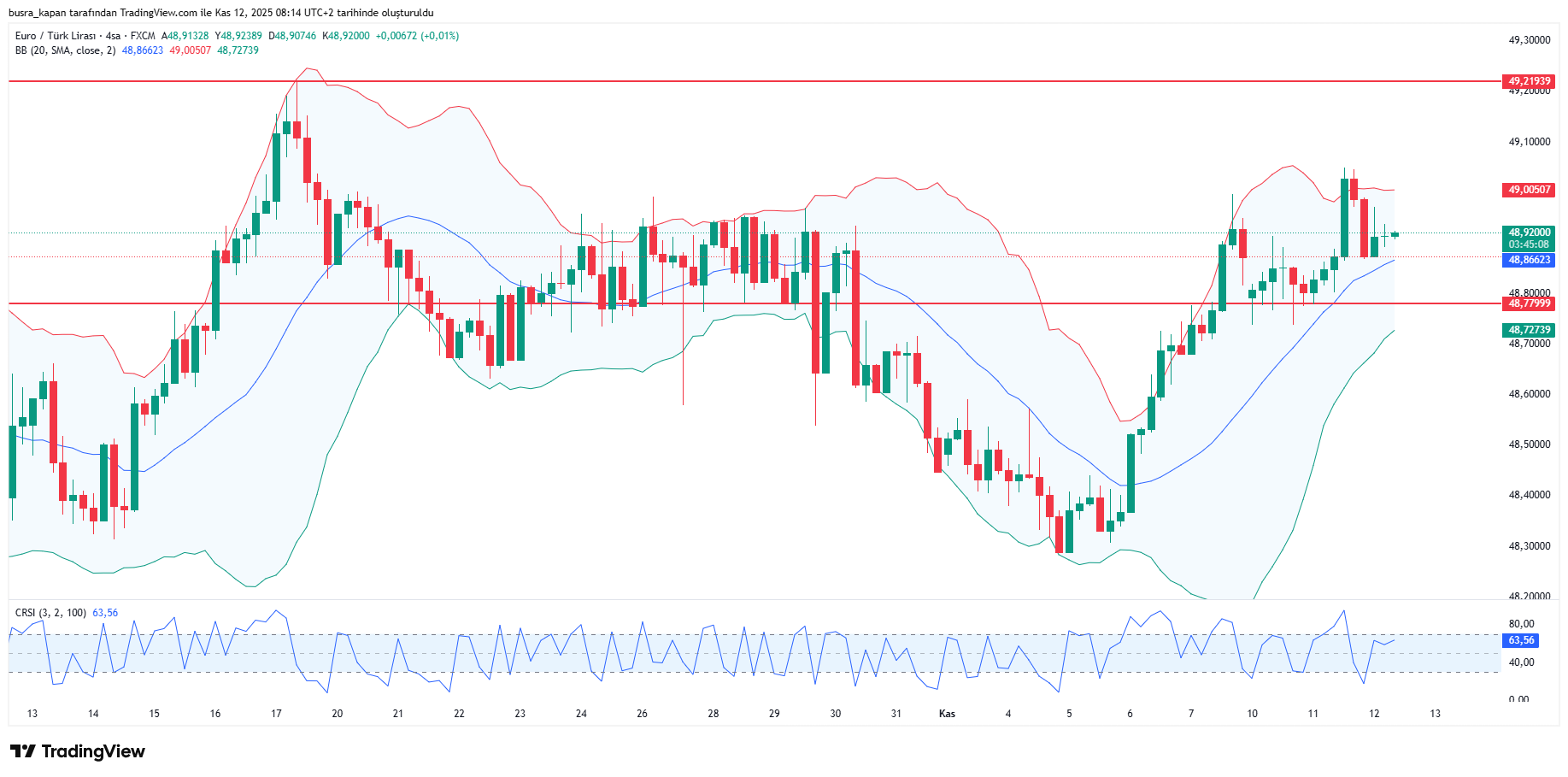Click date 30 on the time axis

tap(835, 714)
